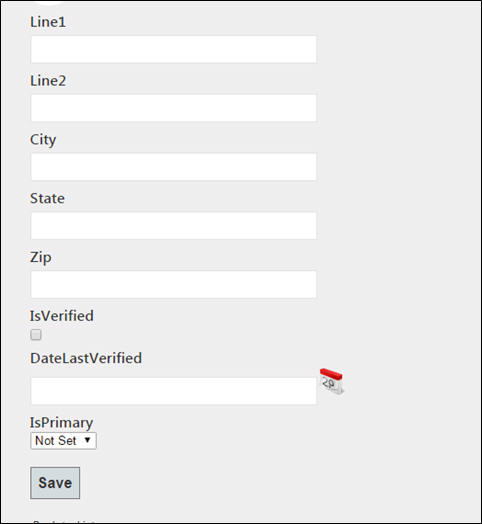This screenshot has width=482, height=524.
Task: Follow the partially visible link below Save
Action: (x=64, y=522)
